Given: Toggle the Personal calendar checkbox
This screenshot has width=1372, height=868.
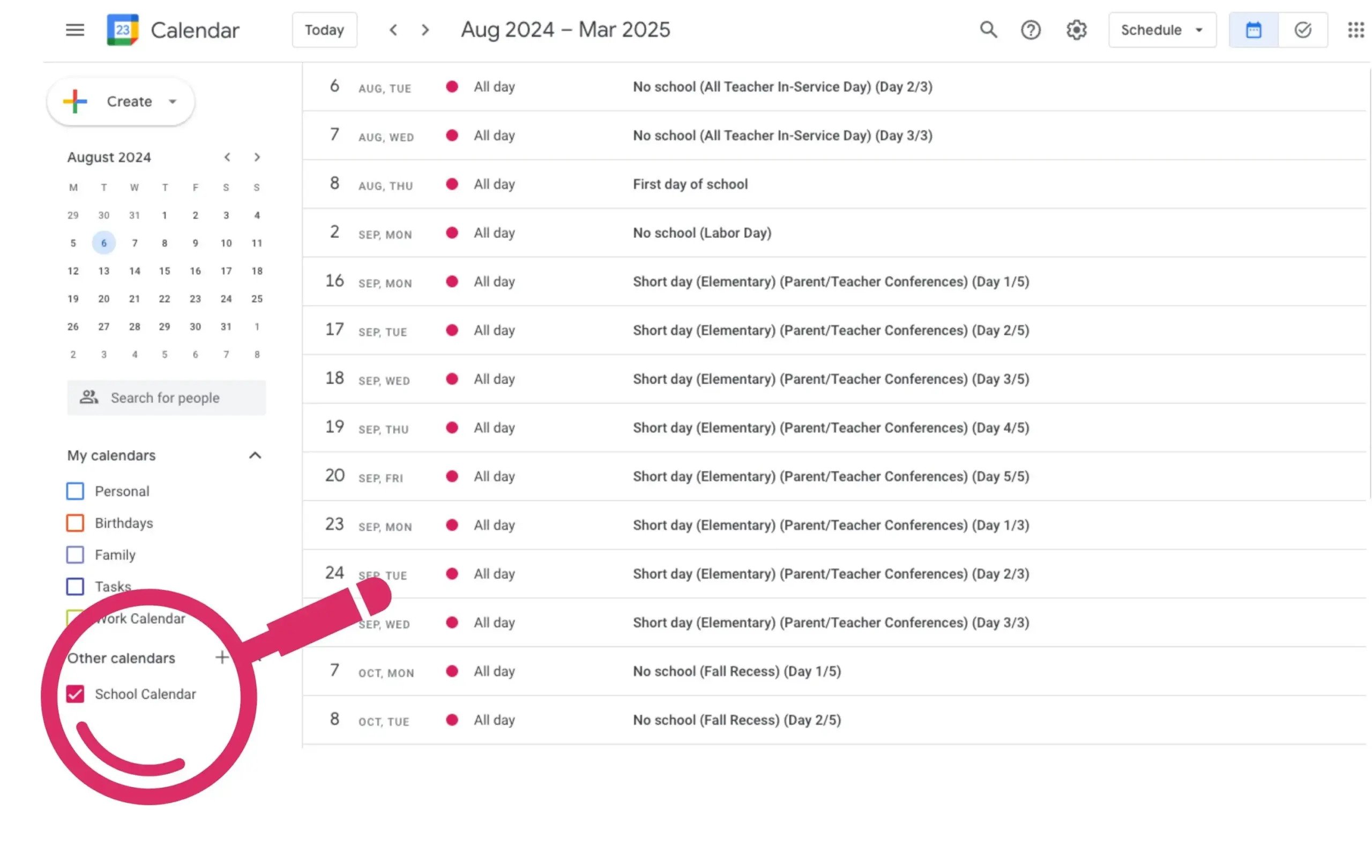Looking at the screenshot, I should 75,491.
